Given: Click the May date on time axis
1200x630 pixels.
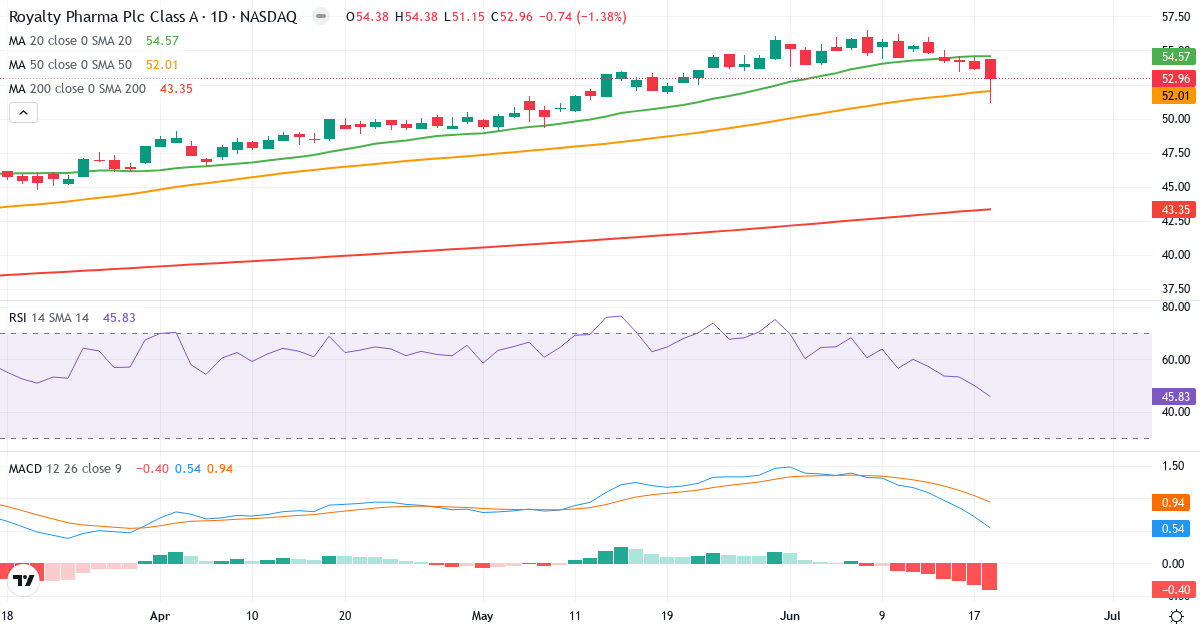Looking at the screenshot, I should (483, 616).
